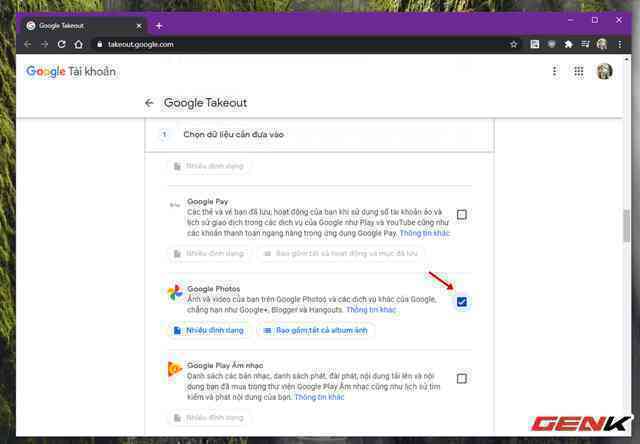Close the Google Takeout tab
Viewport: 640px width, 444px height.
tap(139, 26)
